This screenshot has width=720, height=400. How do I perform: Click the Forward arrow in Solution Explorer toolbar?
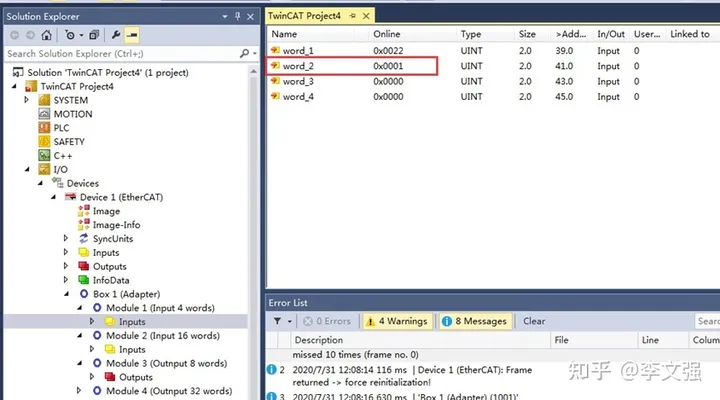tap(30, 35)
